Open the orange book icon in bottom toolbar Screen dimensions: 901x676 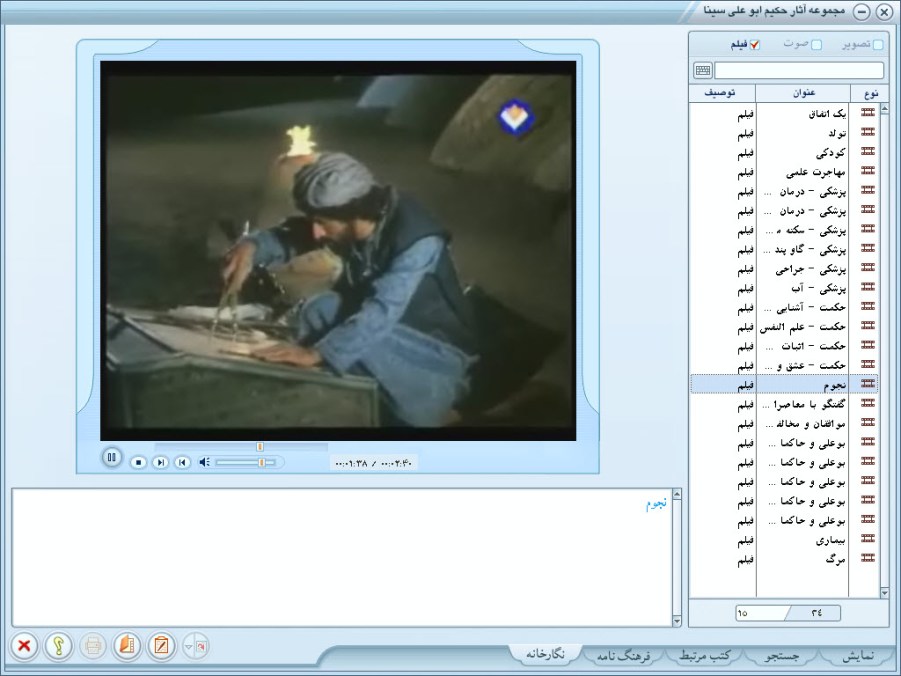pos(126,646)
